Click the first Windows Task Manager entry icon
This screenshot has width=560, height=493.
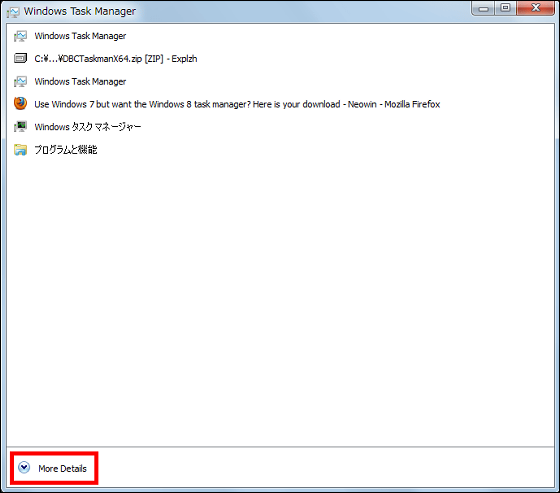tap(20, 36)
